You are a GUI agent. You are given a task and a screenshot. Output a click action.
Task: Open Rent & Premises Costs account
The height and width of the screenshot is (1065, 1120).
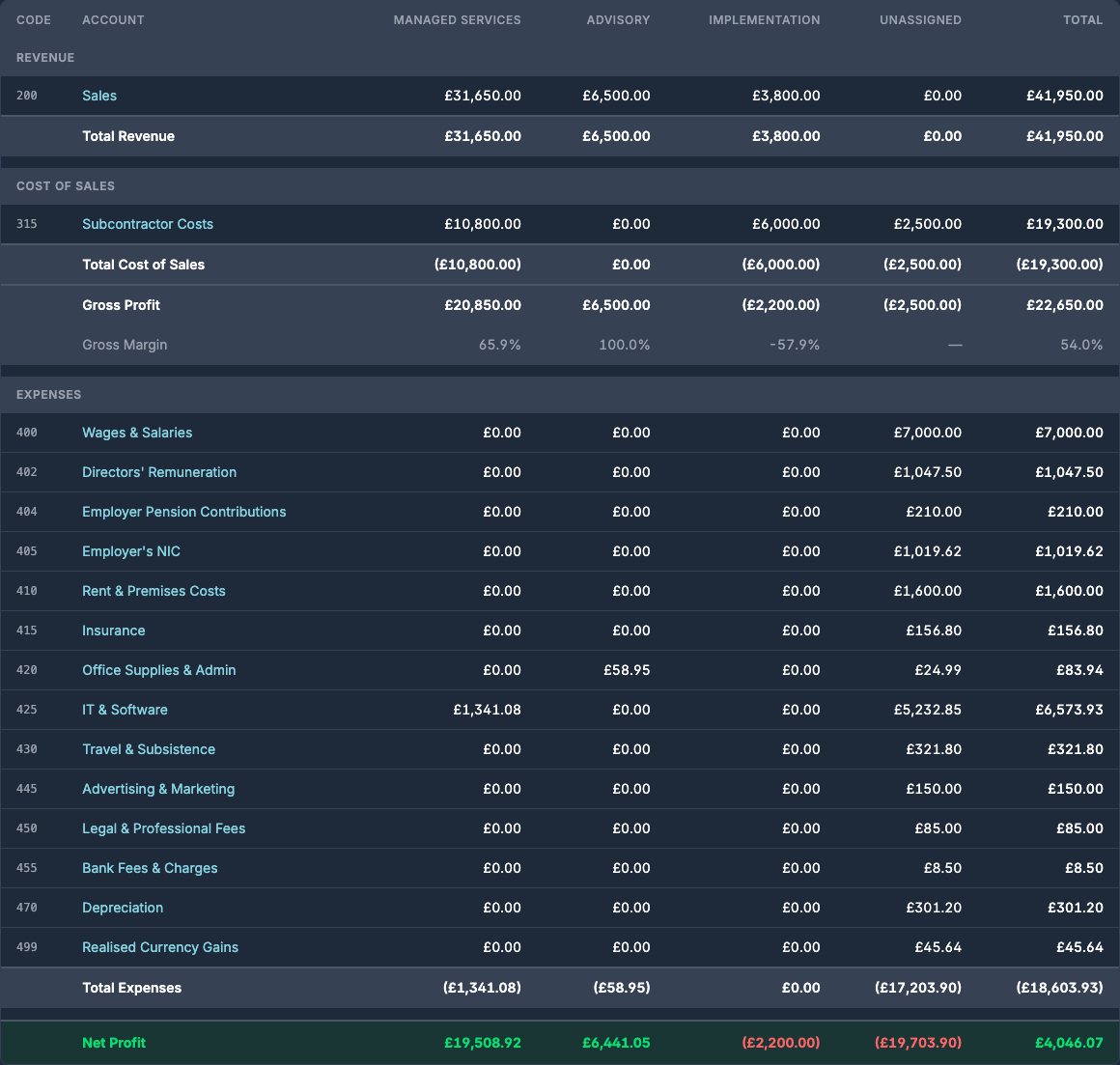coord(154,592)
